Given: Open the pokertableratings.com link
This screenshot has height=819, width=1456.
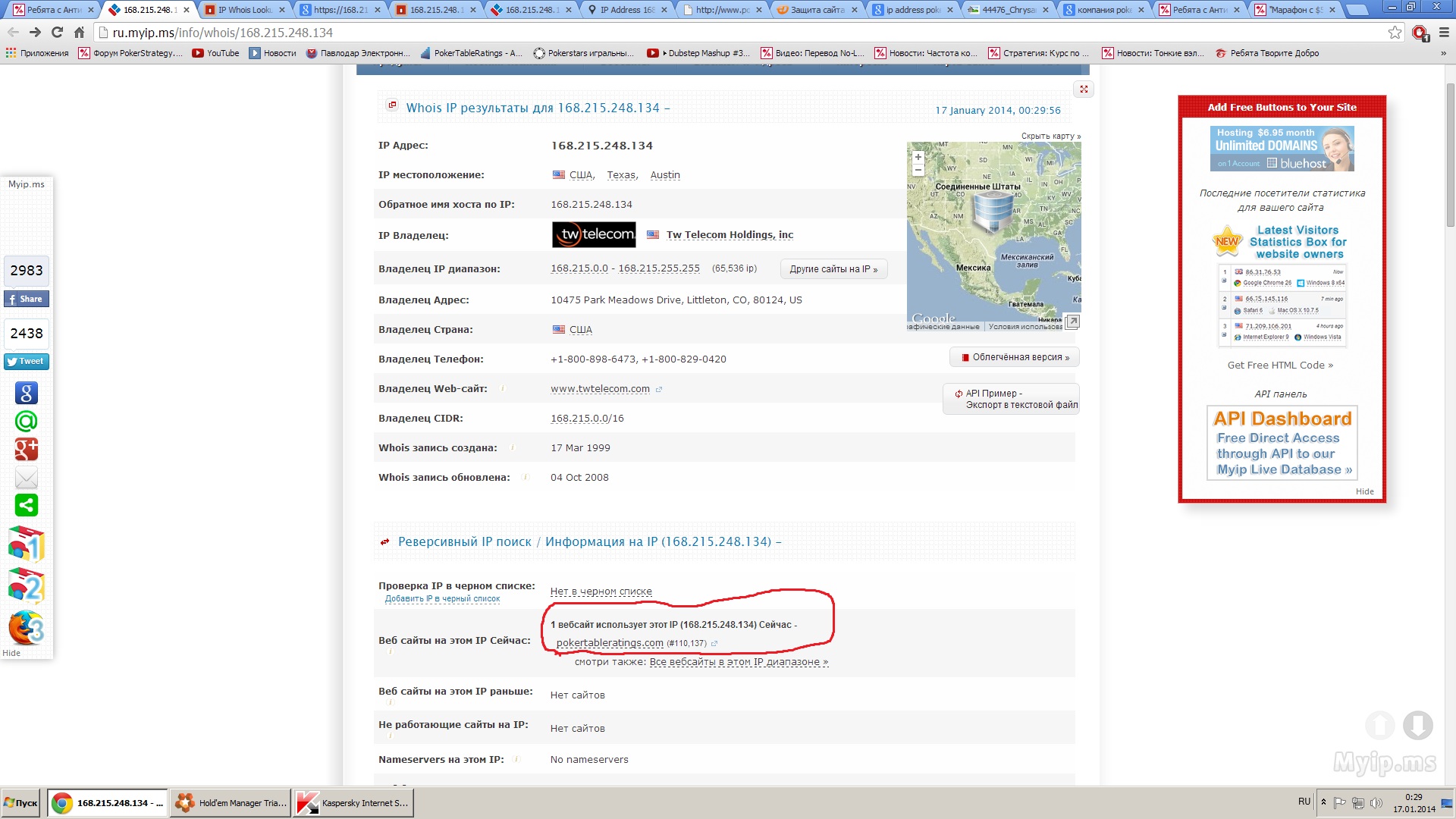Looking at the screenshot, I should point(610,643).
